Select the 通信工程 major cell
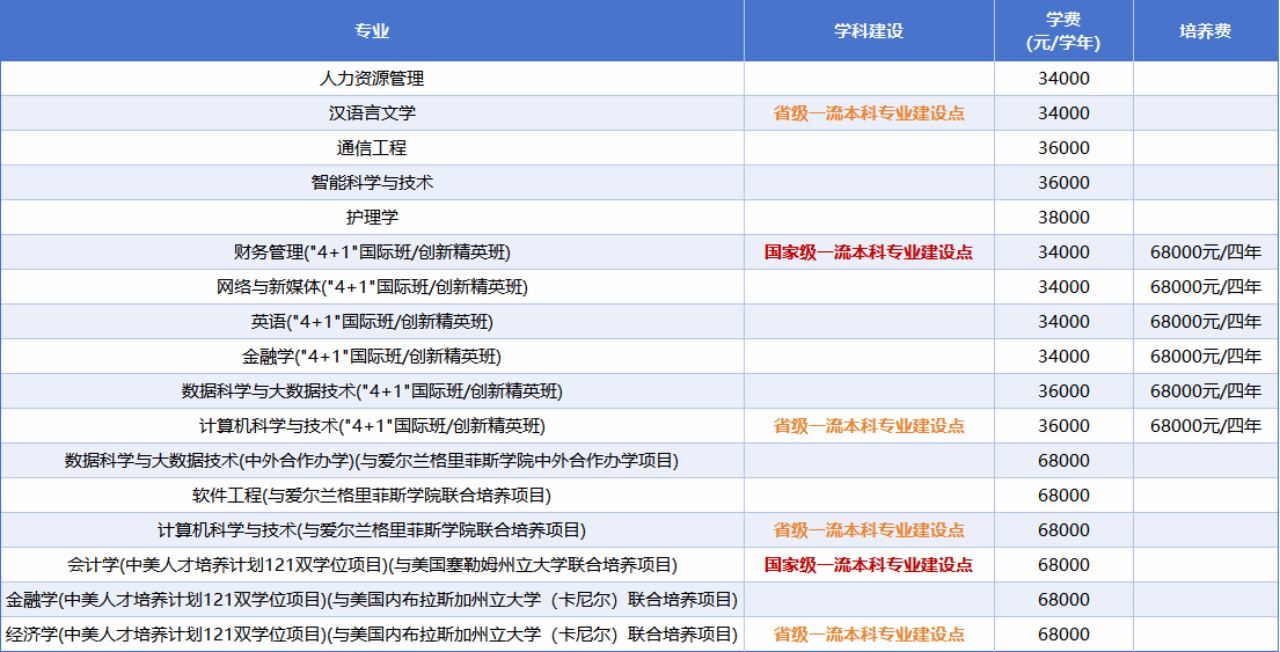 click(x=371, y=148)
